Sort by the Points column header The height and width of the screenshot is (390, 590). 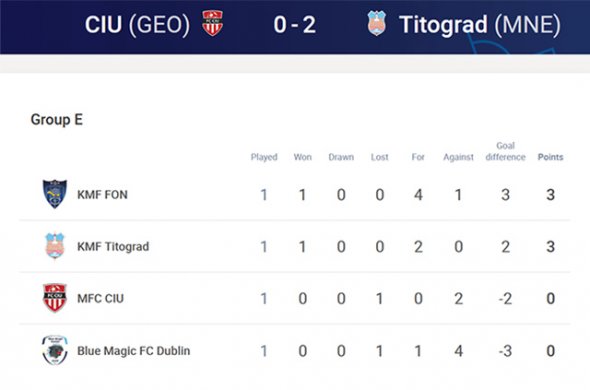(x=550, y=157)
